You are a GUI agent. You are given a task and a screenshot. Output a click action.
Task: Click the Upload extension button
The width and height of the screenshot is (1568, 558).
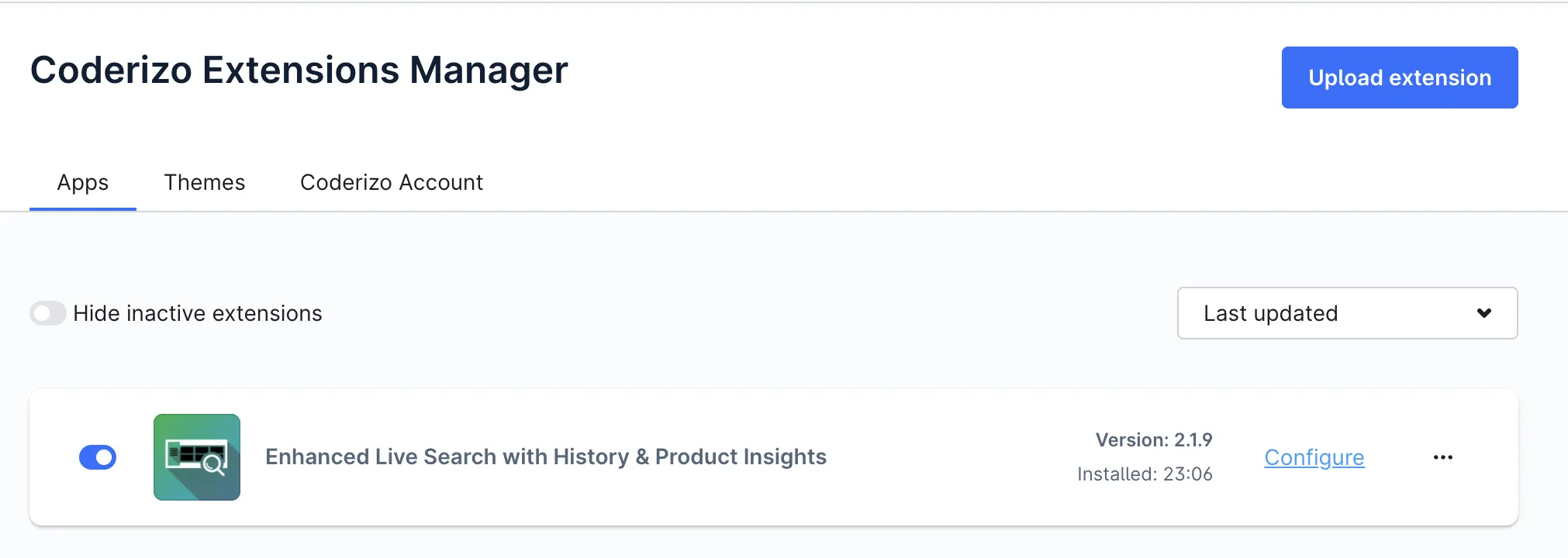1399,77
